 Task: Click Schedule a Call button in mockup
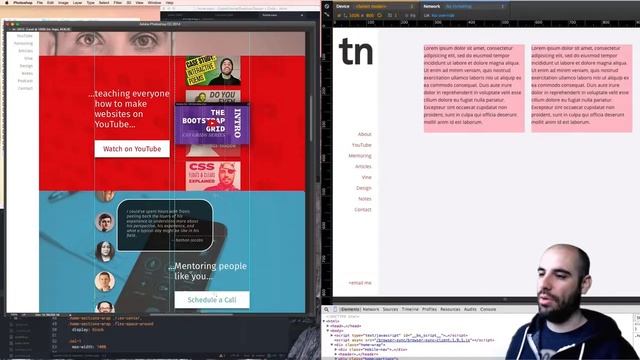(212, 300)
